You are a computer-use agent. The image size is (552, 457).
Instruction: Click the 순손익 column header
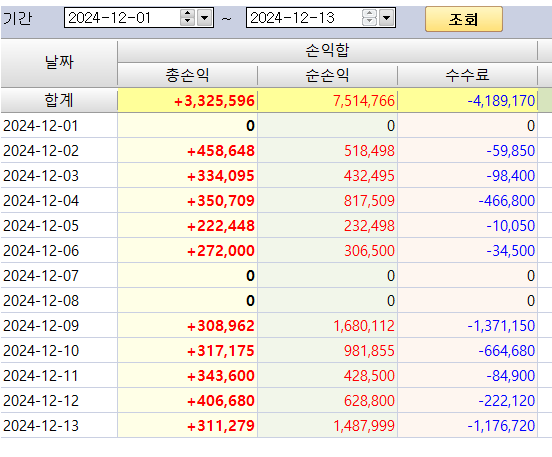[327, 75]
